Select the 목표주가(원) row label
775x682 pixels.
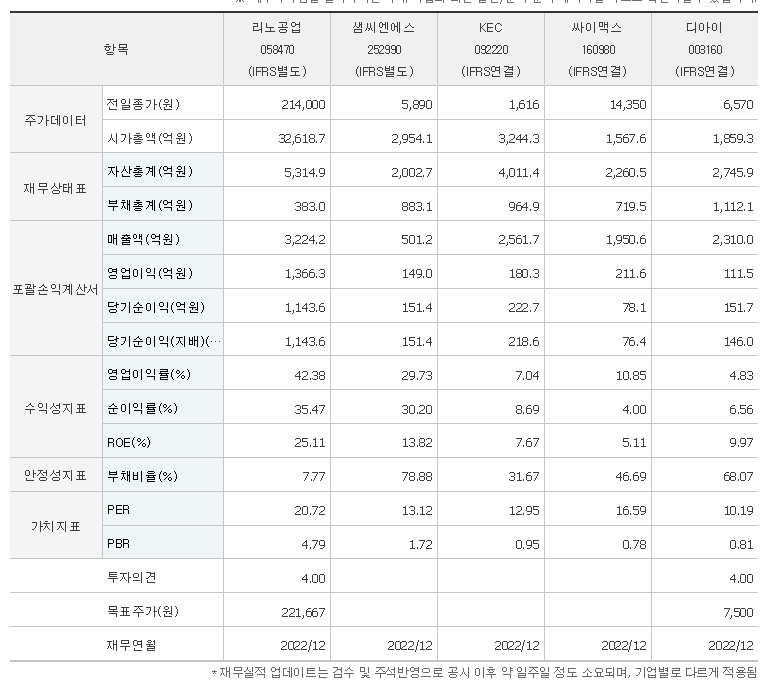pyautogui.click(x=143, y=611)
